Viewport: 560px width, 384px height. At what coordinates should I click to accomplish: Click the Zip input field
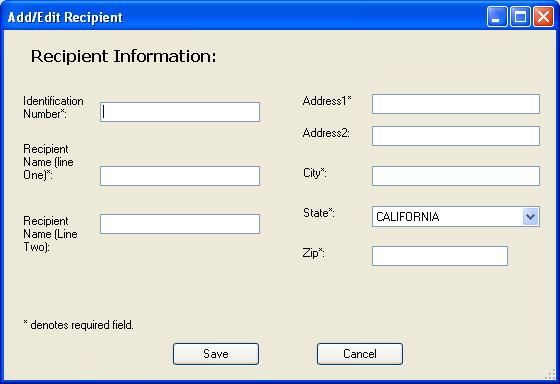click(x=440, y=256)
